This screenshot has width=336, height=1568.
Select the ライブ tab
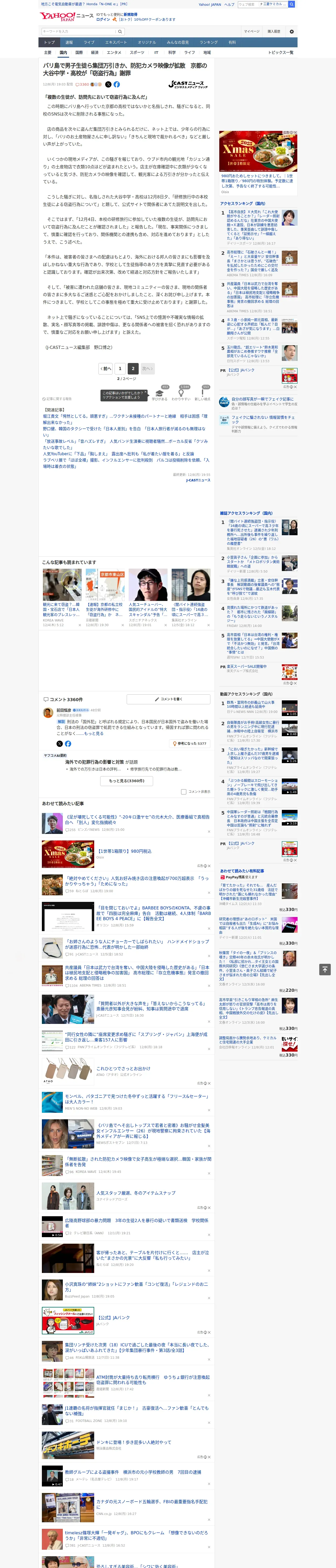pos(89,43)
